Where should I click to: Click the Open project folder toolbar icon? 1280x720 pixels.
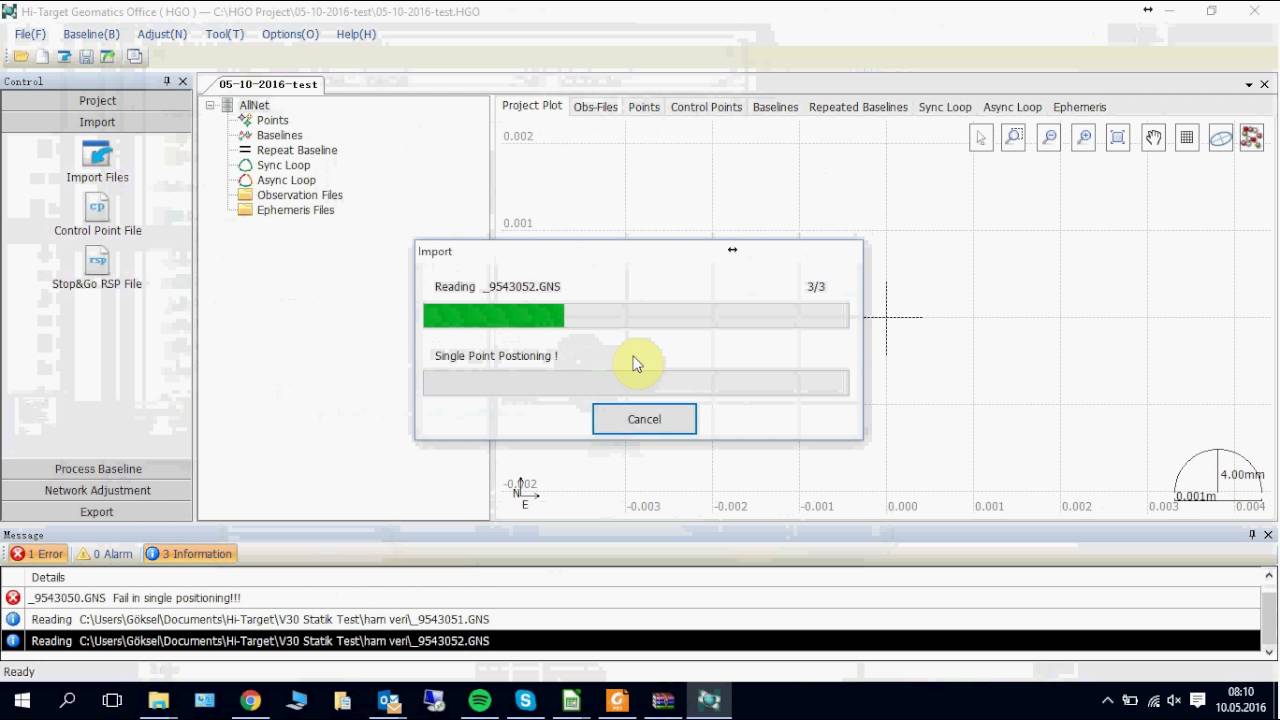pos(20,57)
